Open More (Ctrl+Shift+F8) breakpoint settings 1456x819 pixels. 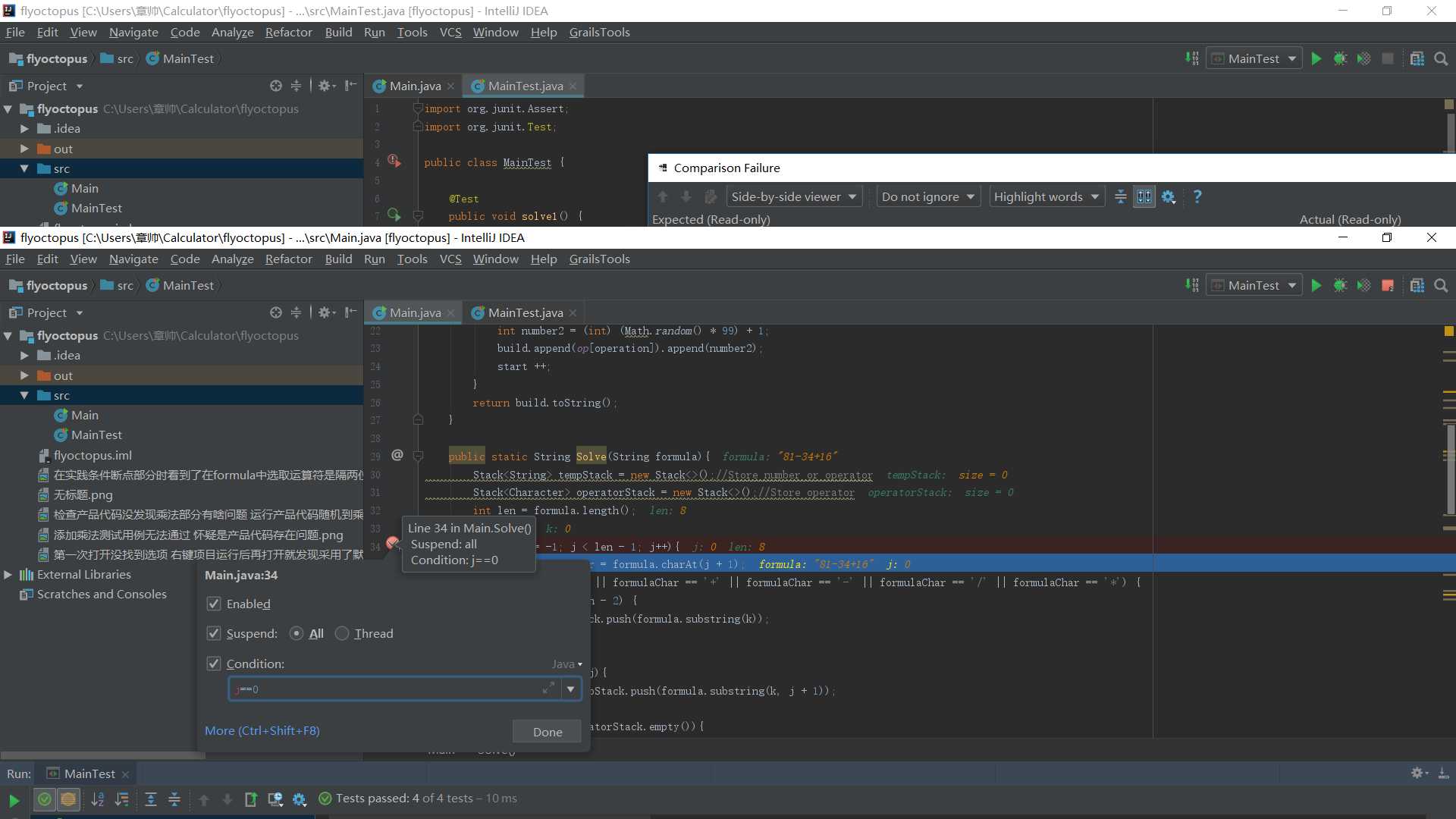click(262, 731)
